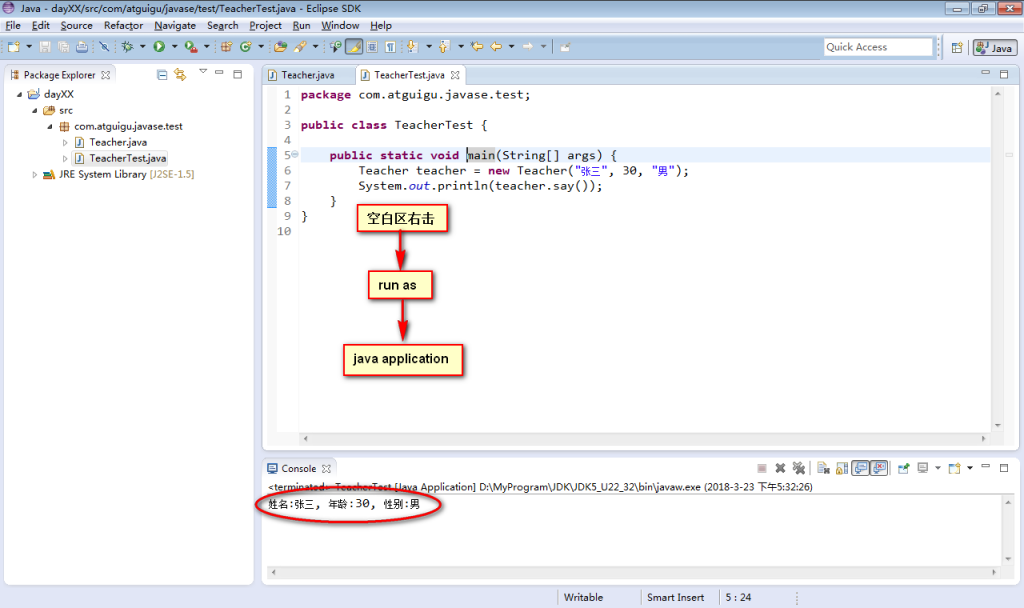Collapse the src folder node
Image resolution: width=1024 pixels, height=608 pixels.
coord(35,110)
